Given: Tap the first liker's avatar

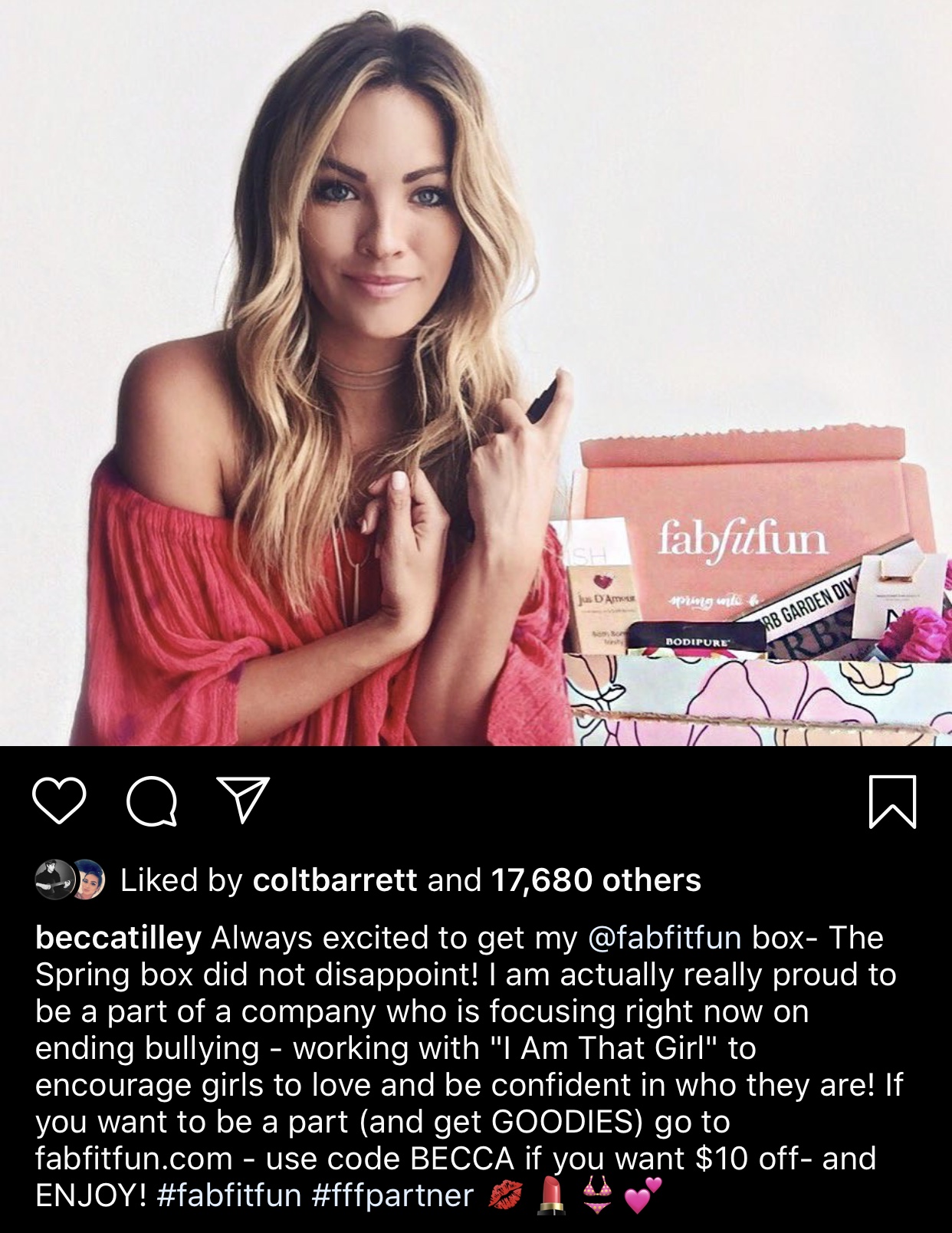Looking at the screenshot, I should pyautogui.click(x=54, y=880).
